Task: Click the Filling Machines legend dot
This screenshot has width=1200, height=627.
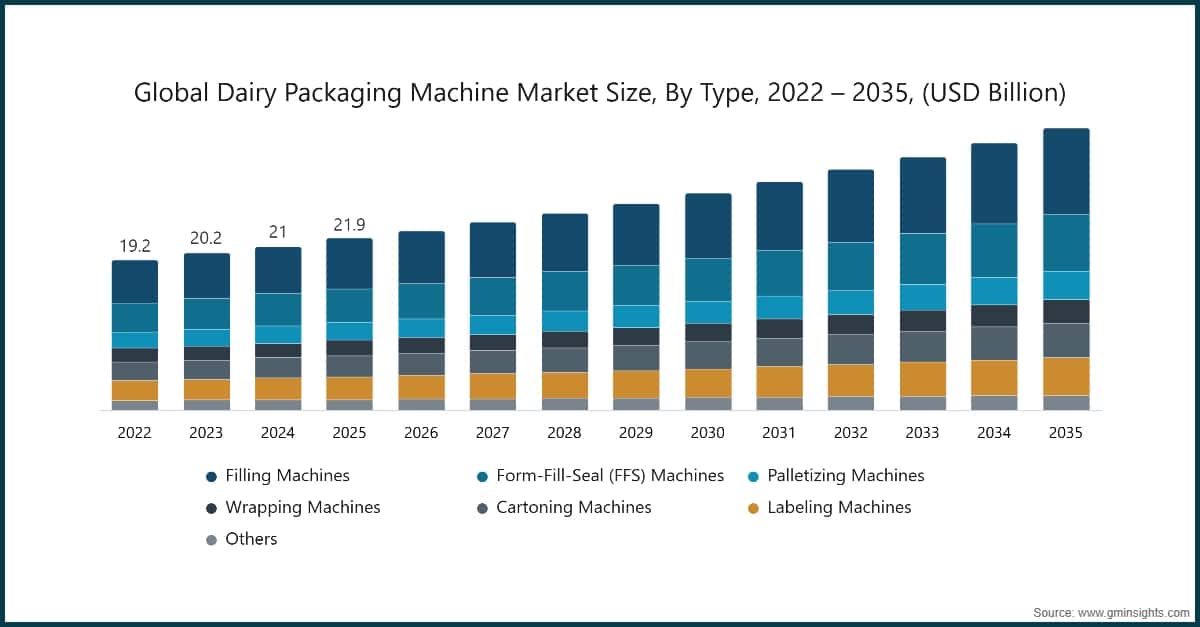Action: coord(209,476)
